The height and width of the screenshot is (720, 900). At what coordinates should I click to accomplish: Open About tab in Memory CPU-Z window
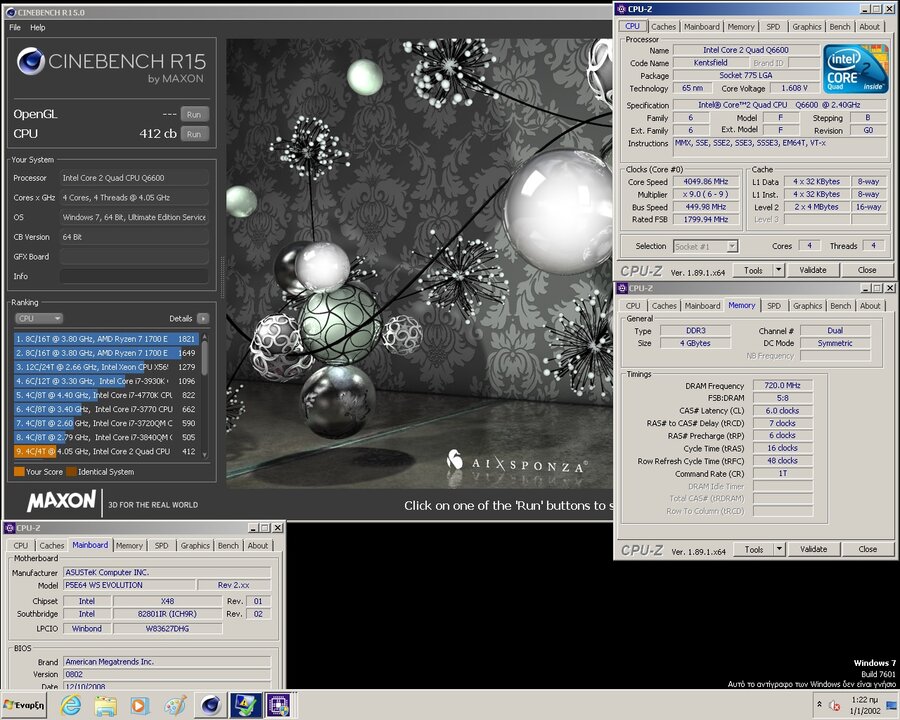point(870,305)
